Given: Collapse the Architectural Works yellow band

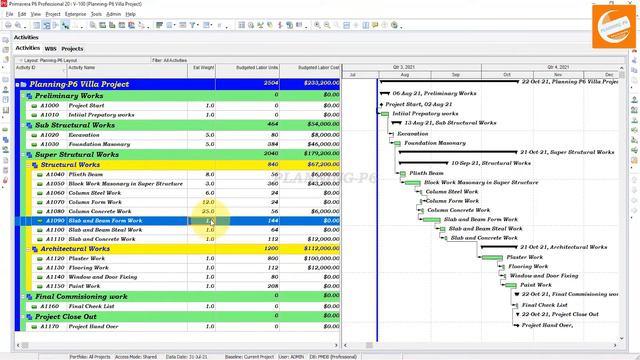Looking at the screenshot, I should click(x=29, y=249).
